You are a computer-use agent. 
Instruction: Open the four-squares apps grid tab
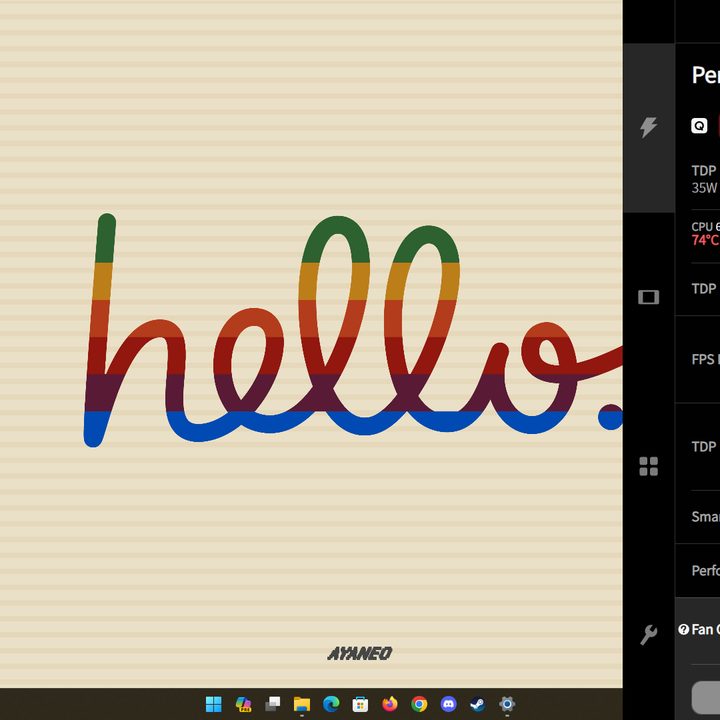click(648, 466)
